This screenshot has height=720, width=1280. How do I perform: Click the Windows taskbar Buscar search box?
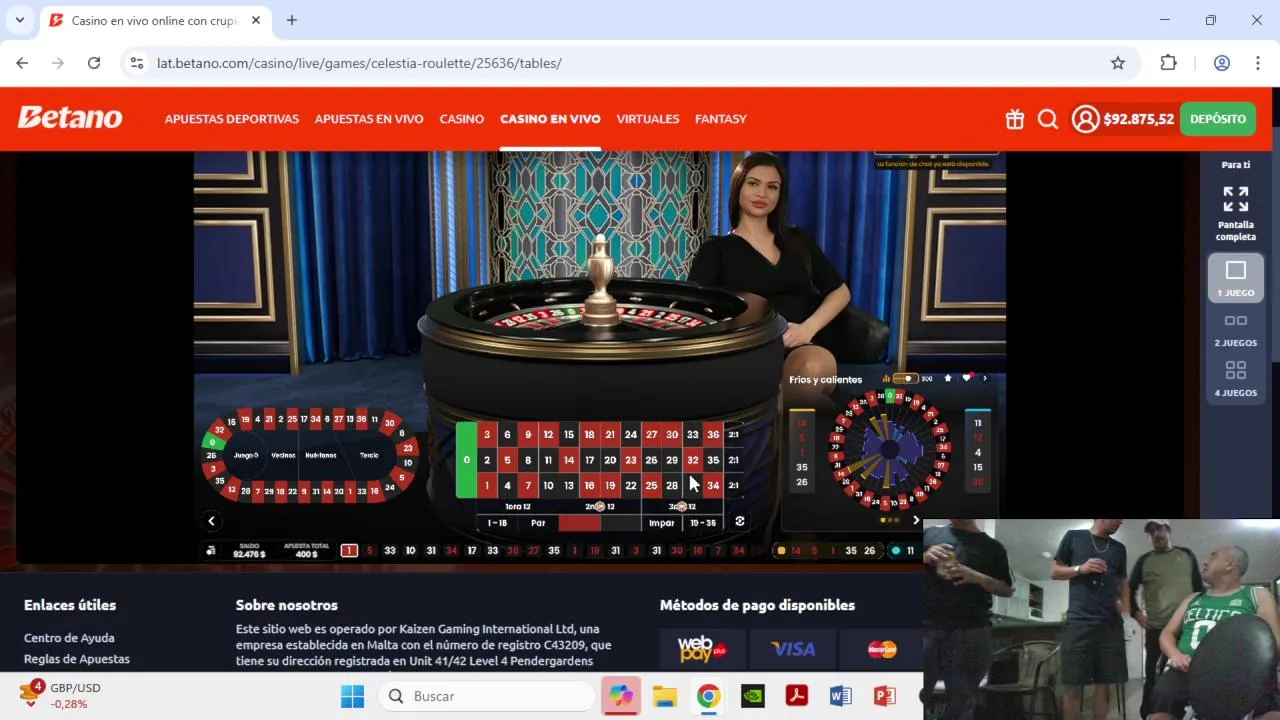coord(487,696)
